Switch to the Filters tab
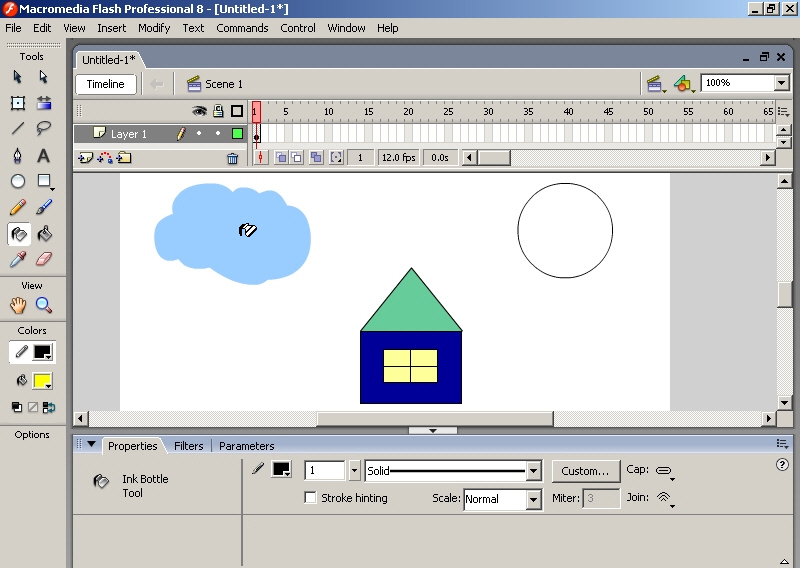The height and width of the screenshot is (568, 801). click(189, 446)
